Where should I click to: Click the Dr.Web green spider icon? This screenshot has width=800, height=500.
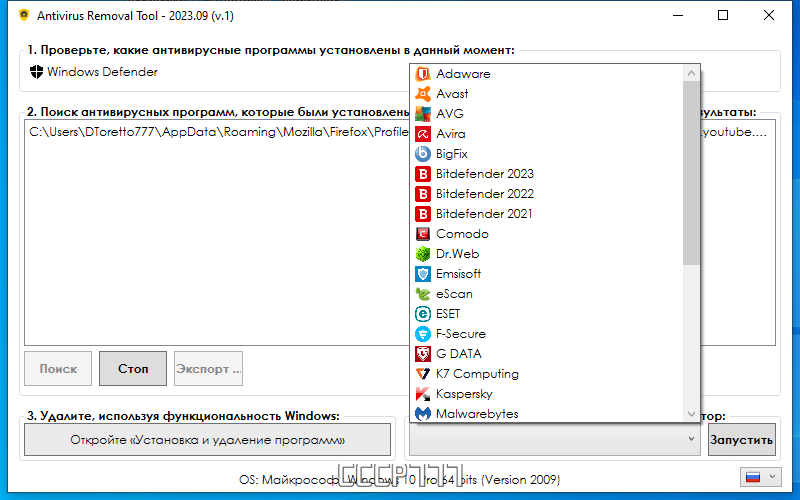pos(423,254)
